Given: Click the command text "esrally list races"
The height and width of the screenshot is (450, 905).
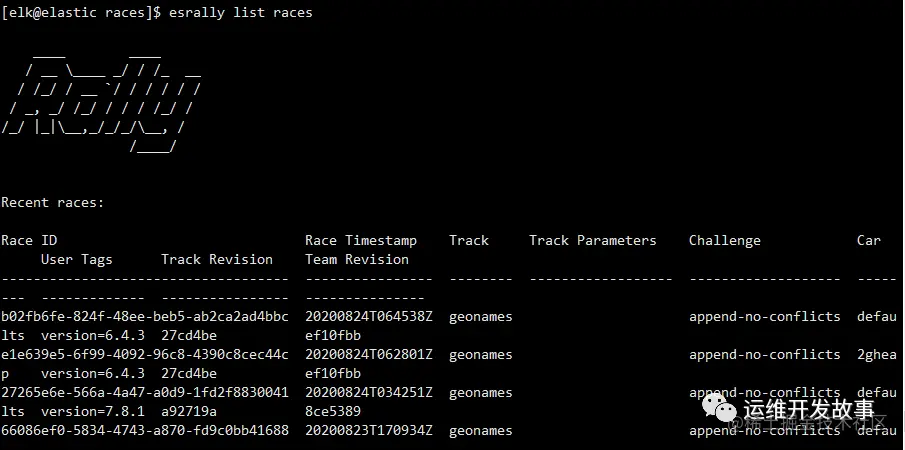Looking at the screenshot, I should pos(241,13).
